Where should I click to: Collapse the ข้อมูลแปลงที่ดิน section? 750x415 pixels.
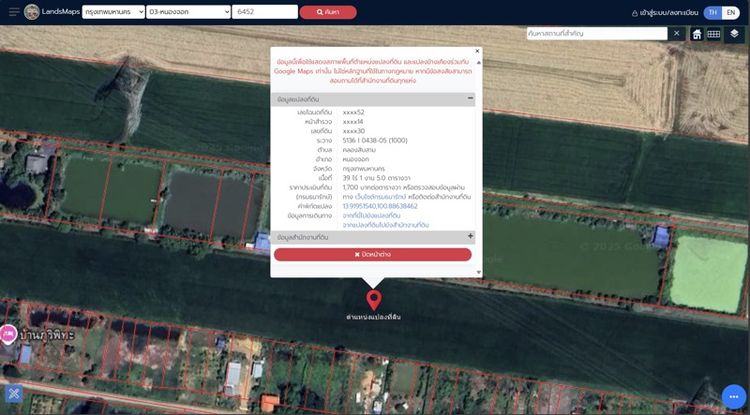[x=470, y=99]
